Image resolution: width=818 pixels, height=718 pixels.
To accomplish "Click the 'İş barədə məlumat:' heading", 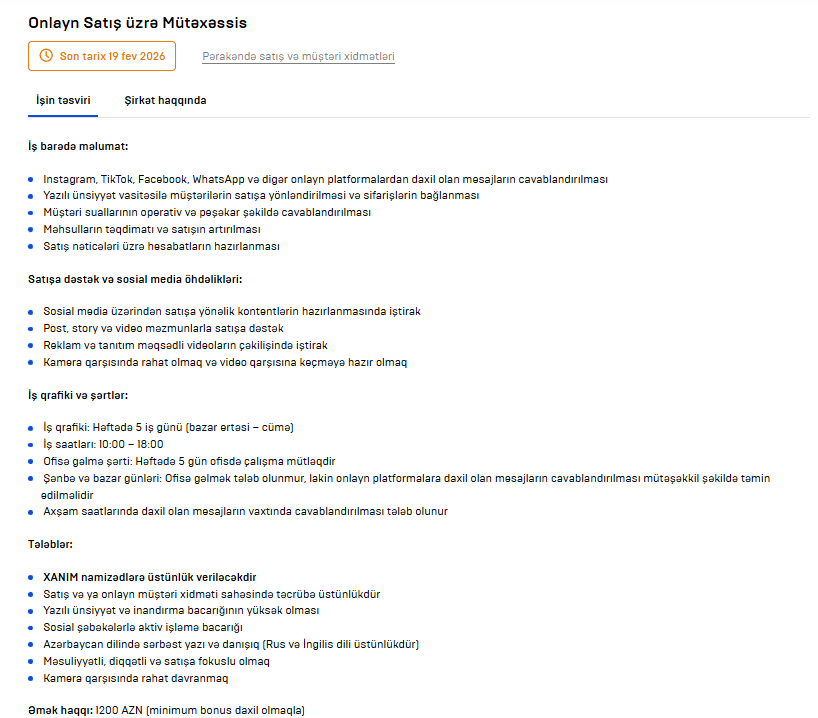I will coord(78,147).
